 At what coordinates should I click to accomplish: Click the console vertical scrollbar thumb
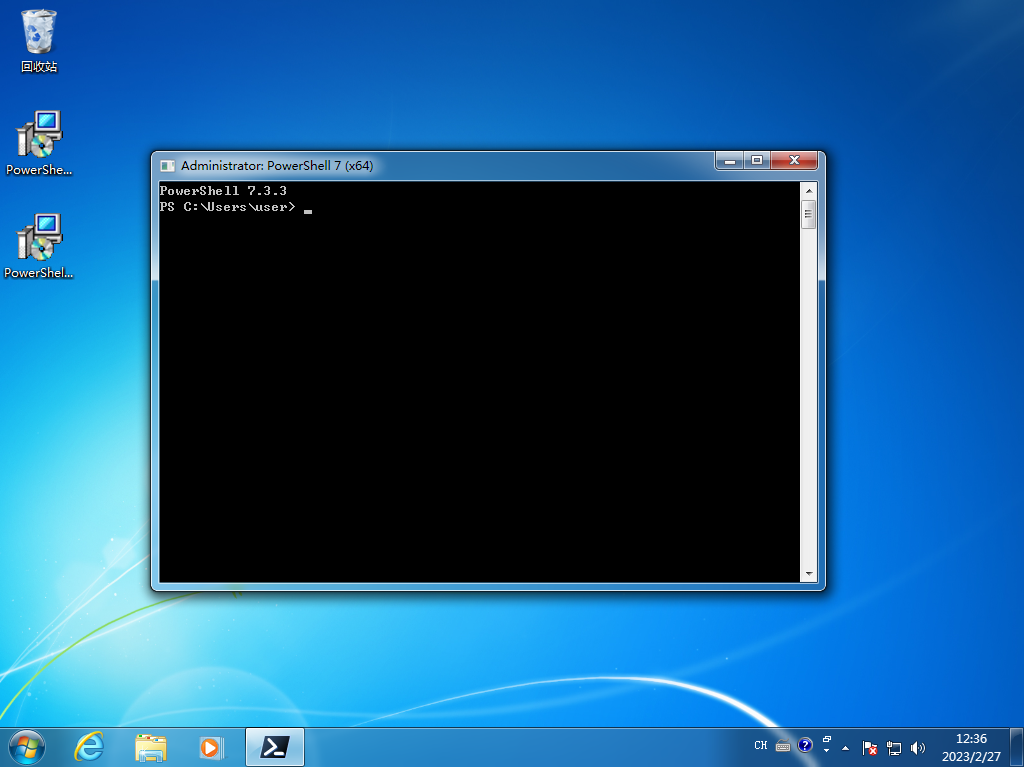click(x=808, y=214)
